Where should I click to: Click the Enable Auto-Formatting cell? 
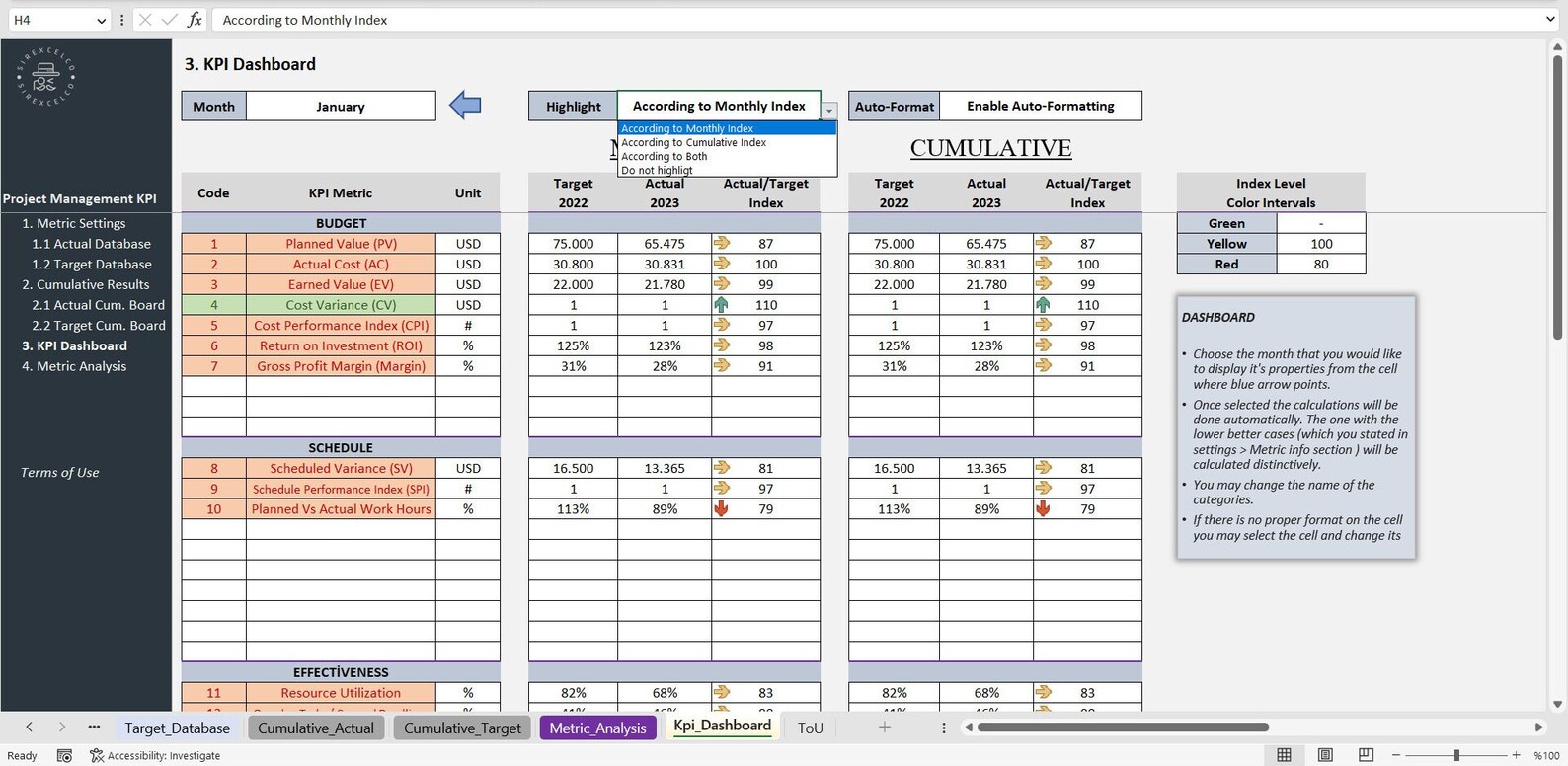(x=1041, y=106)
